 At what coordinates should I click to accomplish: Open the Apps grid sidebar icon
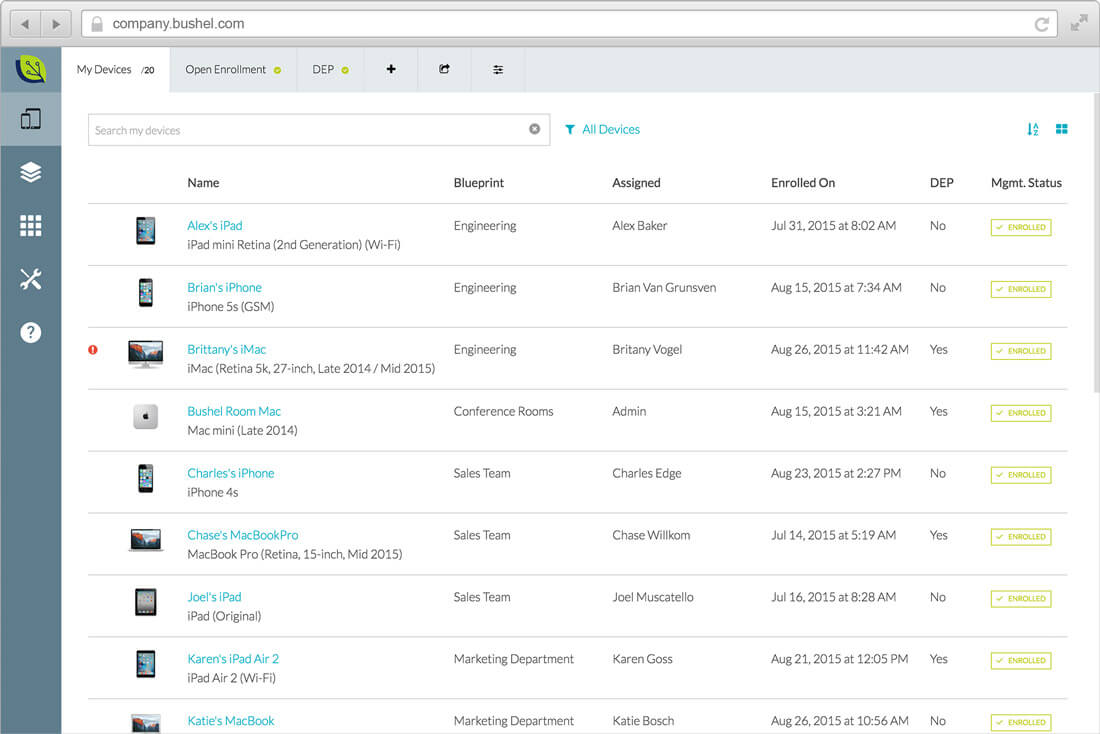coord(31,226)
